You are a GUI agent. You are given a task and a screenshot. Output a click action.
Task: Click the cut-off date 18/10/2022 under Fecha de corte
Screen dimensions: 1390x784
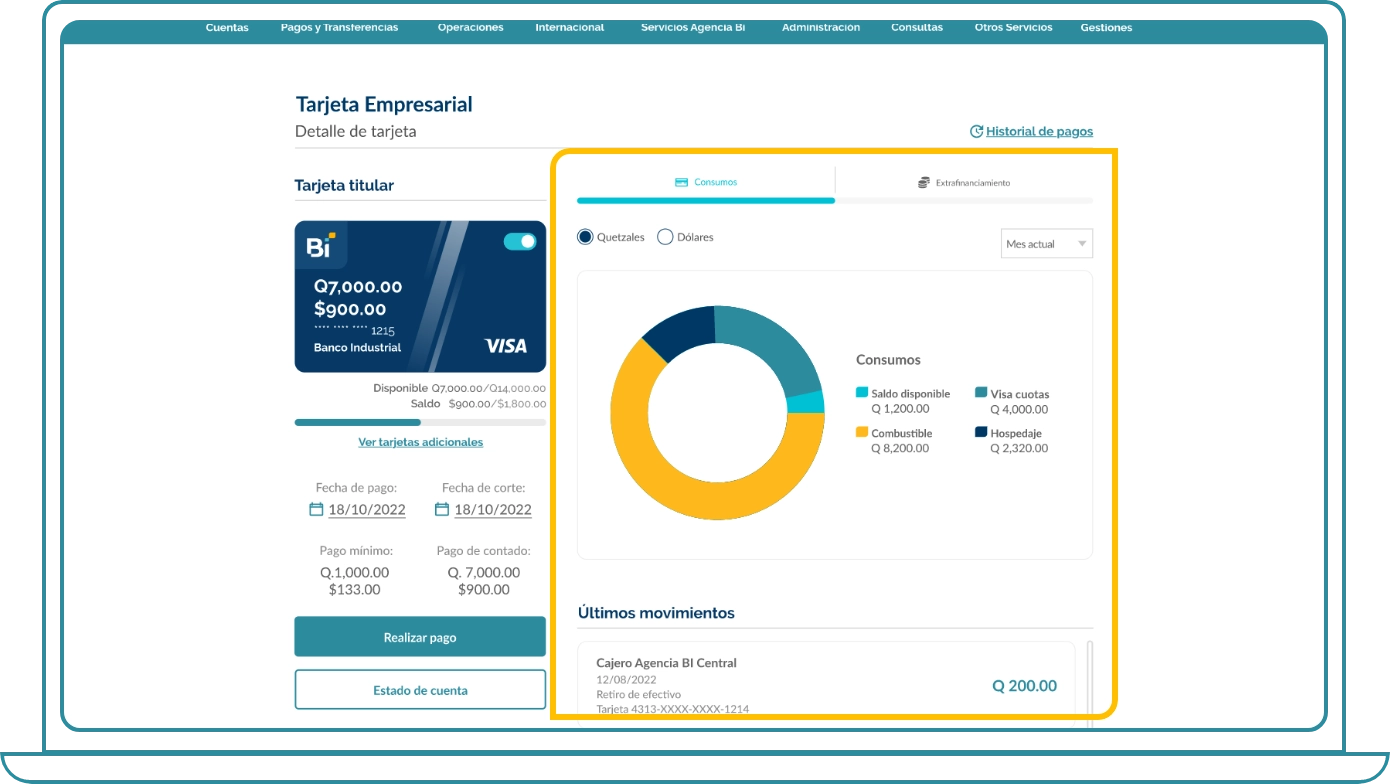click(x=492, y=509)
